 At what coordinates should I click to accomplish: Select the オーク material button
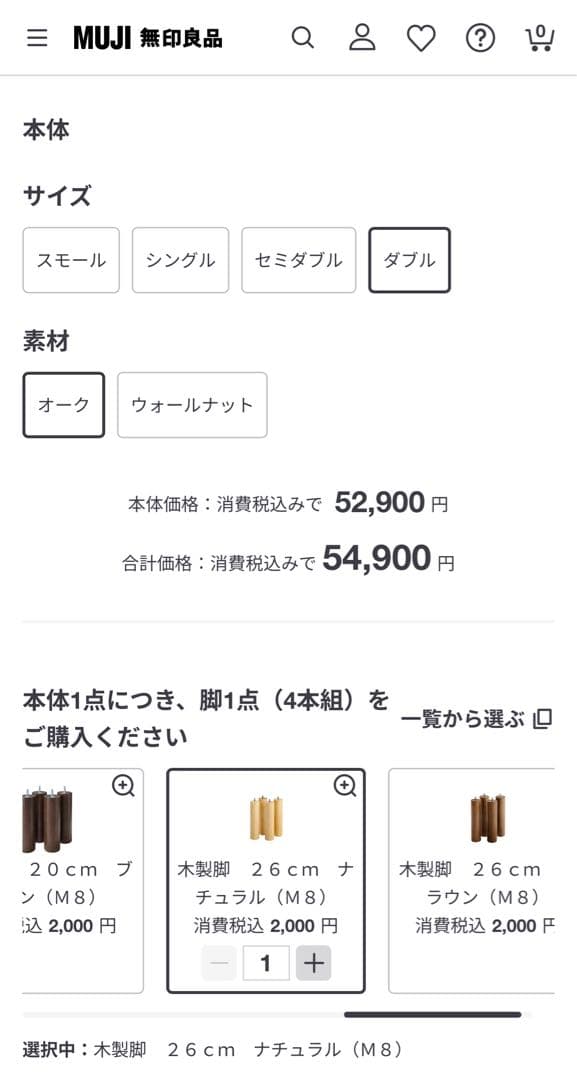pos(63,405)
